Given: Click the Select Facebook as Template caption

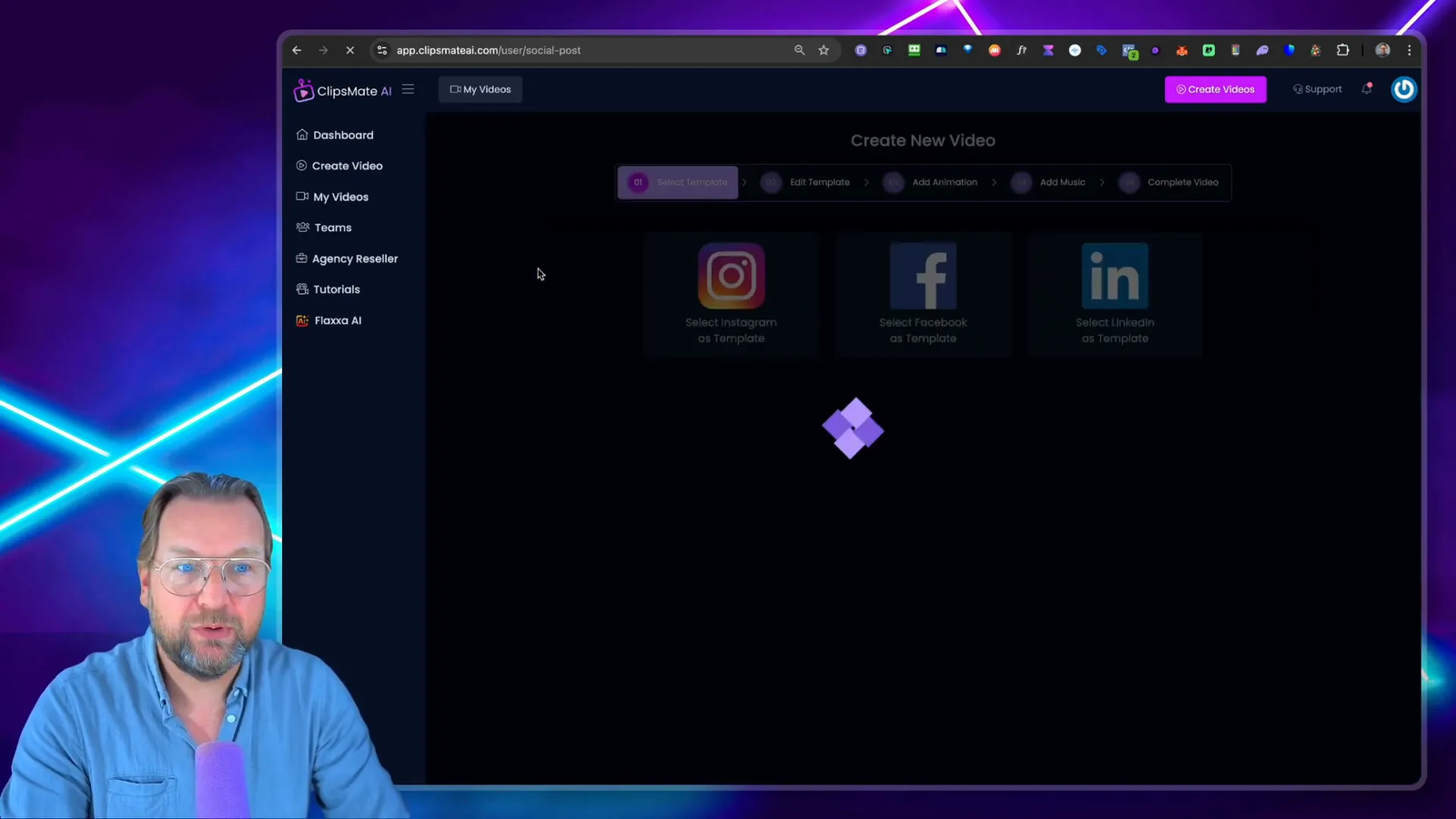Looking at the screenshot, I should pos(923,330).
